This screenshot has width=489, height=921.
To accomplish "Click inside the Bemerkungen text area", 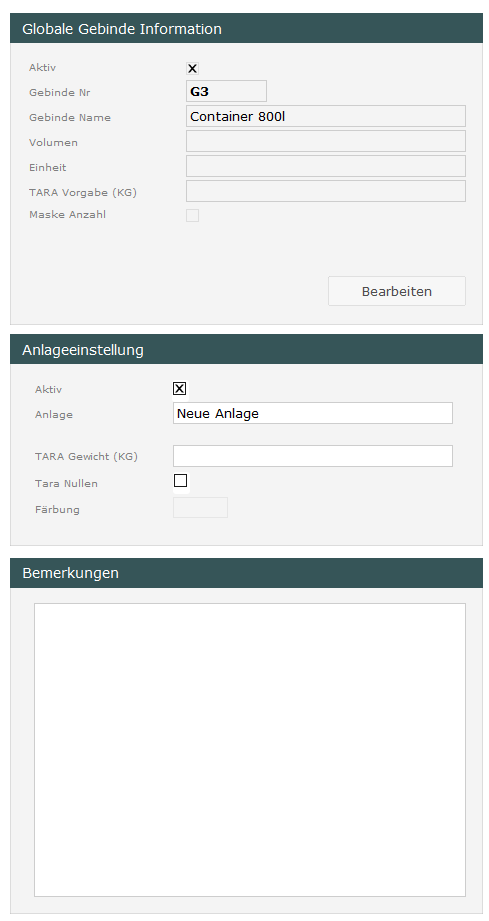I will coord(250,749).
